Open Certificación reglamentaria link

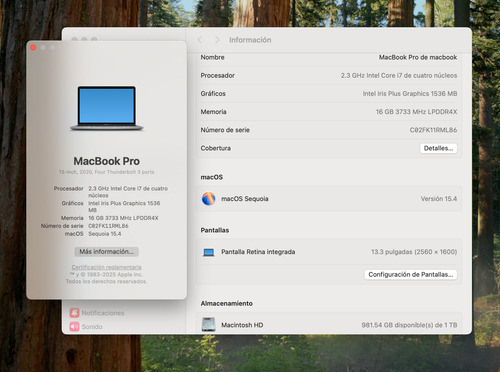click(x=106, y=267)
